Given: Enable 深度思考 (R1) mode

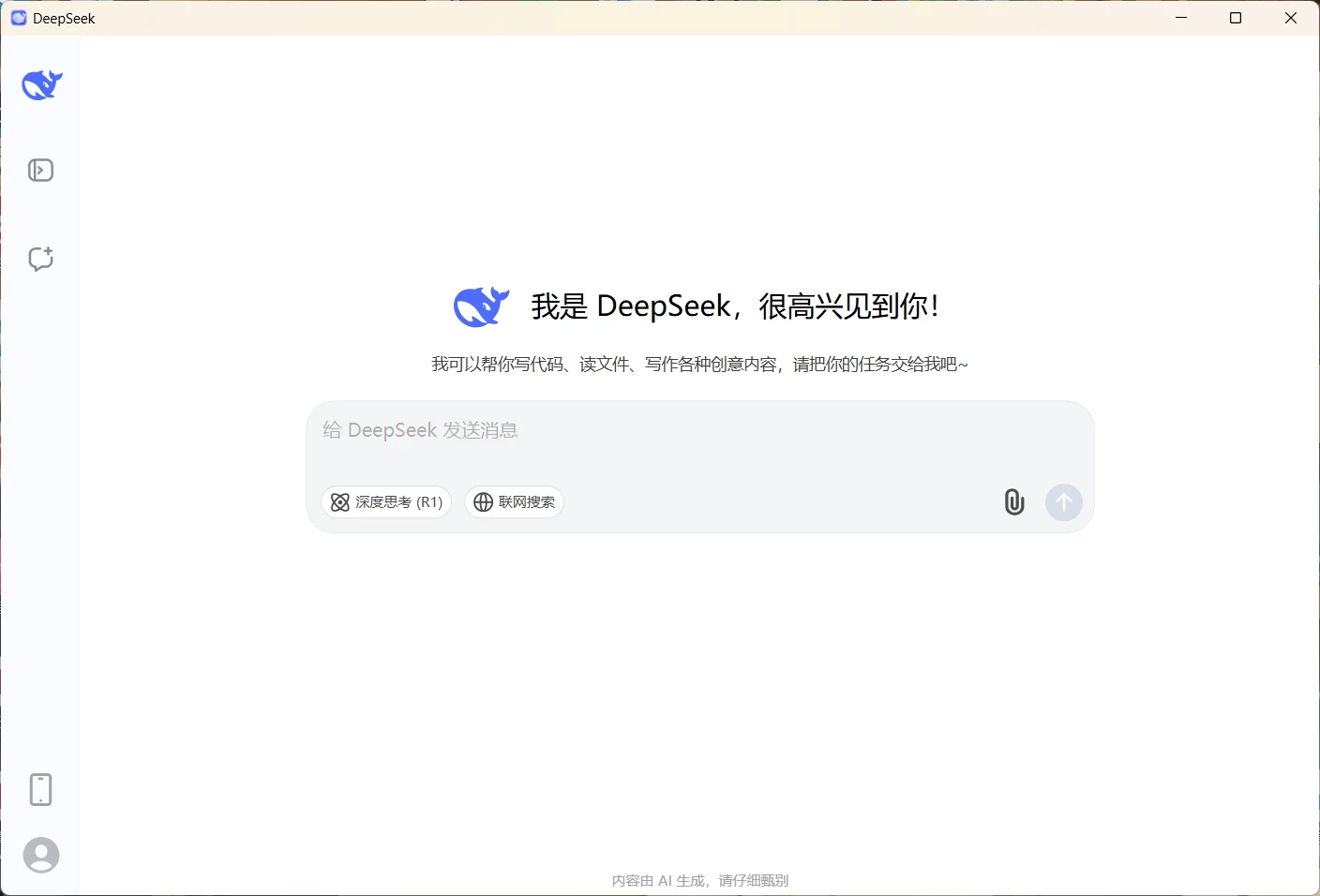Looking at the screenshot, I should coord(386,502).
